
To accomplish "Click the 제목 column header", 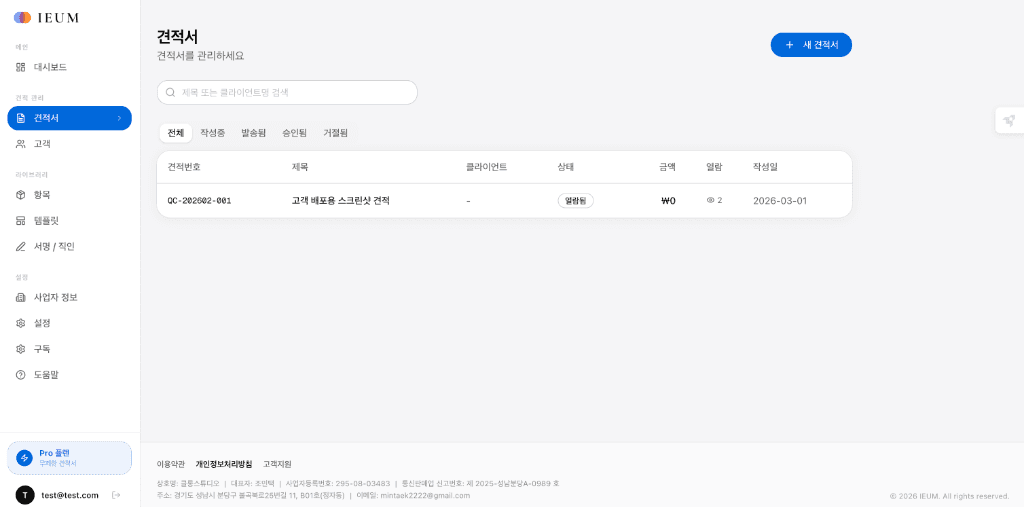I will [300, 167].
